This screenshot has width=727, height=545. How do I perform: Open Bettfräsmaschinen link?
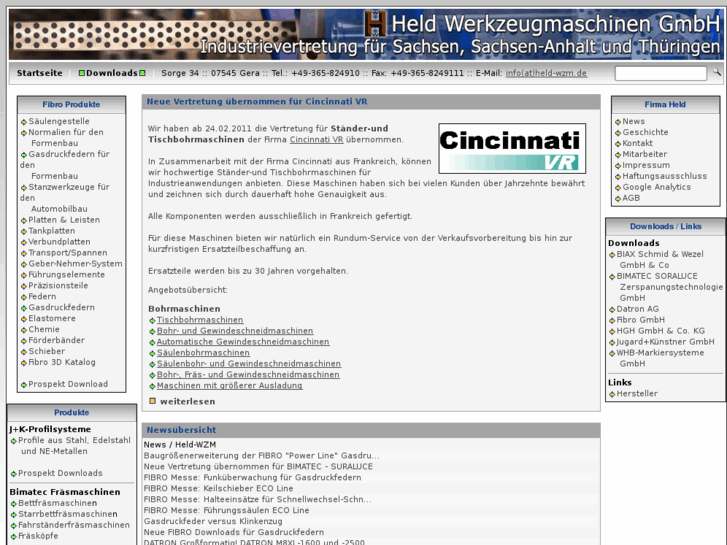pyautogui.click(x=57, y=503)
